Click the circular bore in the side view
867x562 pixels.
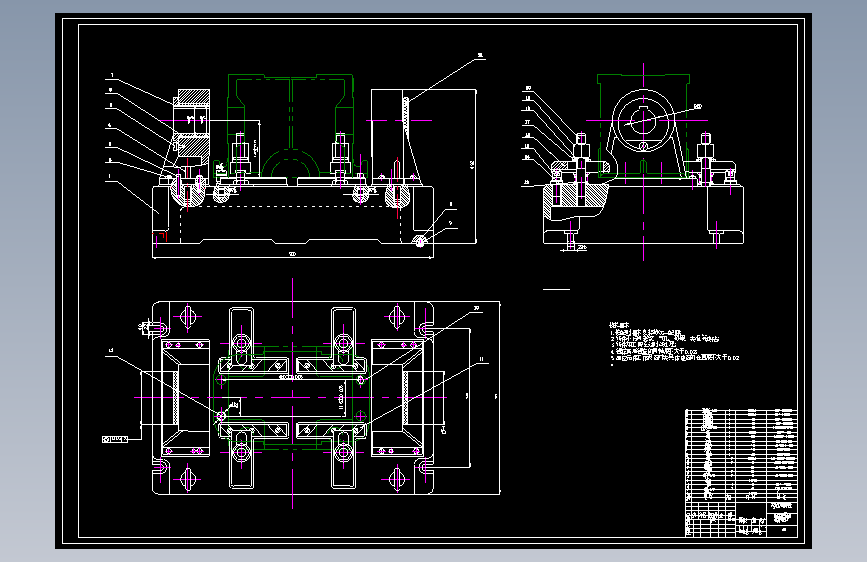pyautogui.click(x=643, y=121)
